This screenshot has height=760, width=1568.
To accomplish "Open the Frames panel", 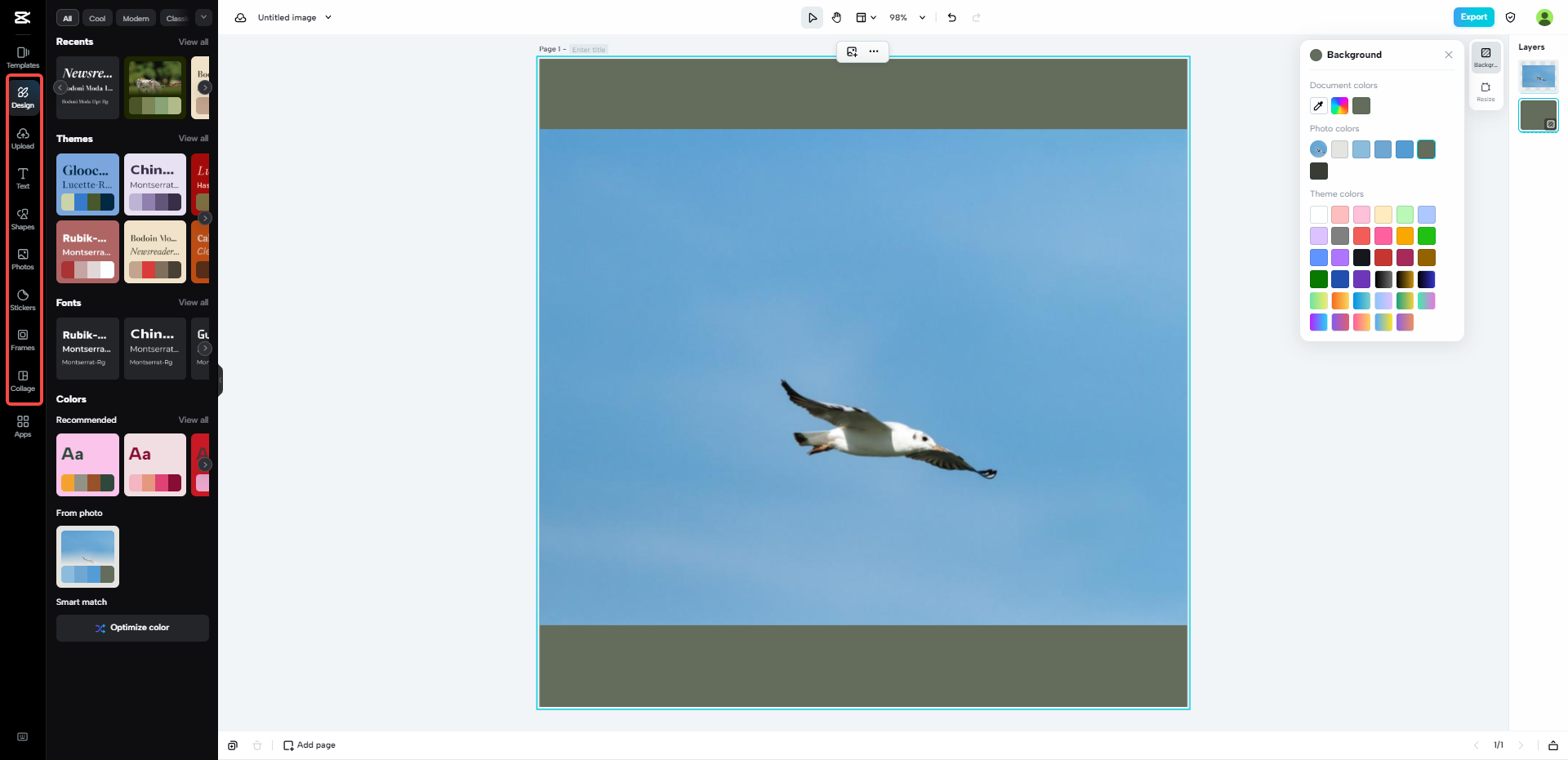I will (22, 340).
